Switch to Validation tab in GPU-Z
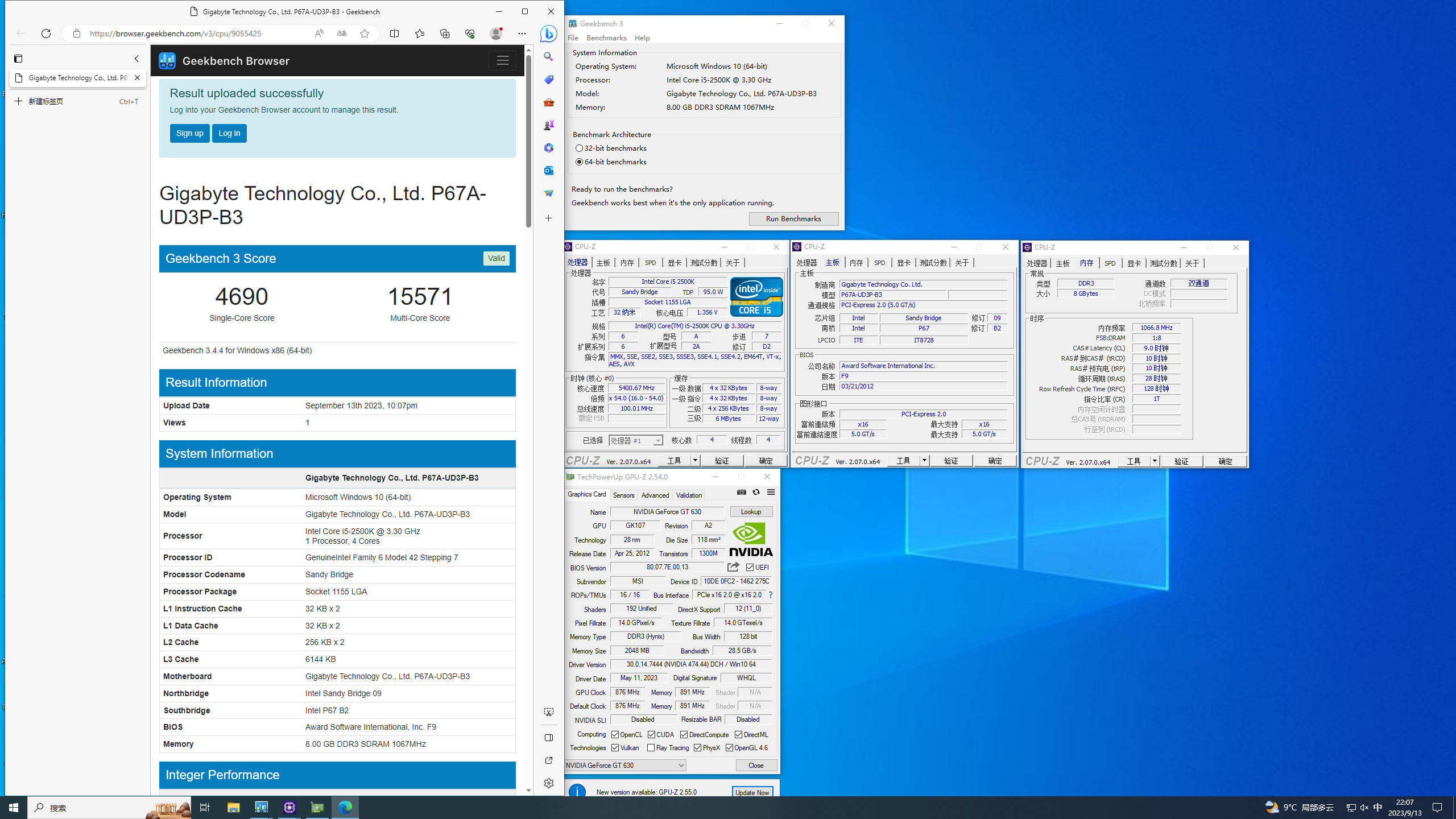1456x819 pixels. [689, 495]
